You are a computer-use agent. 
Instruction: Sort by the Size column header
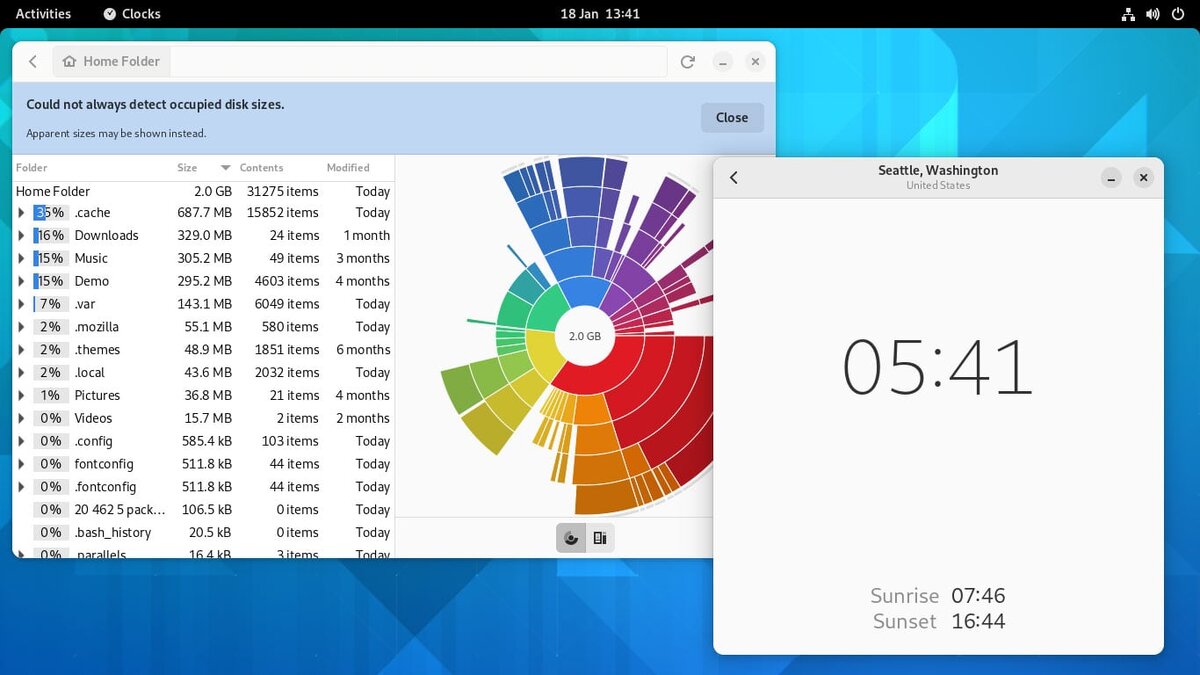[188, 168]
